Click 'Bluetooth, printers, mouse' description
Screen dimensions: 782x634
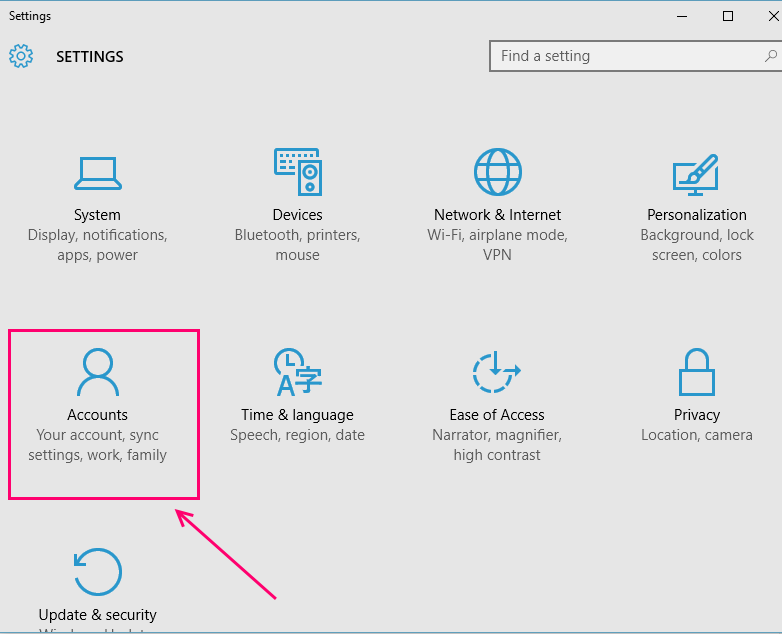(x=297, y=245)
